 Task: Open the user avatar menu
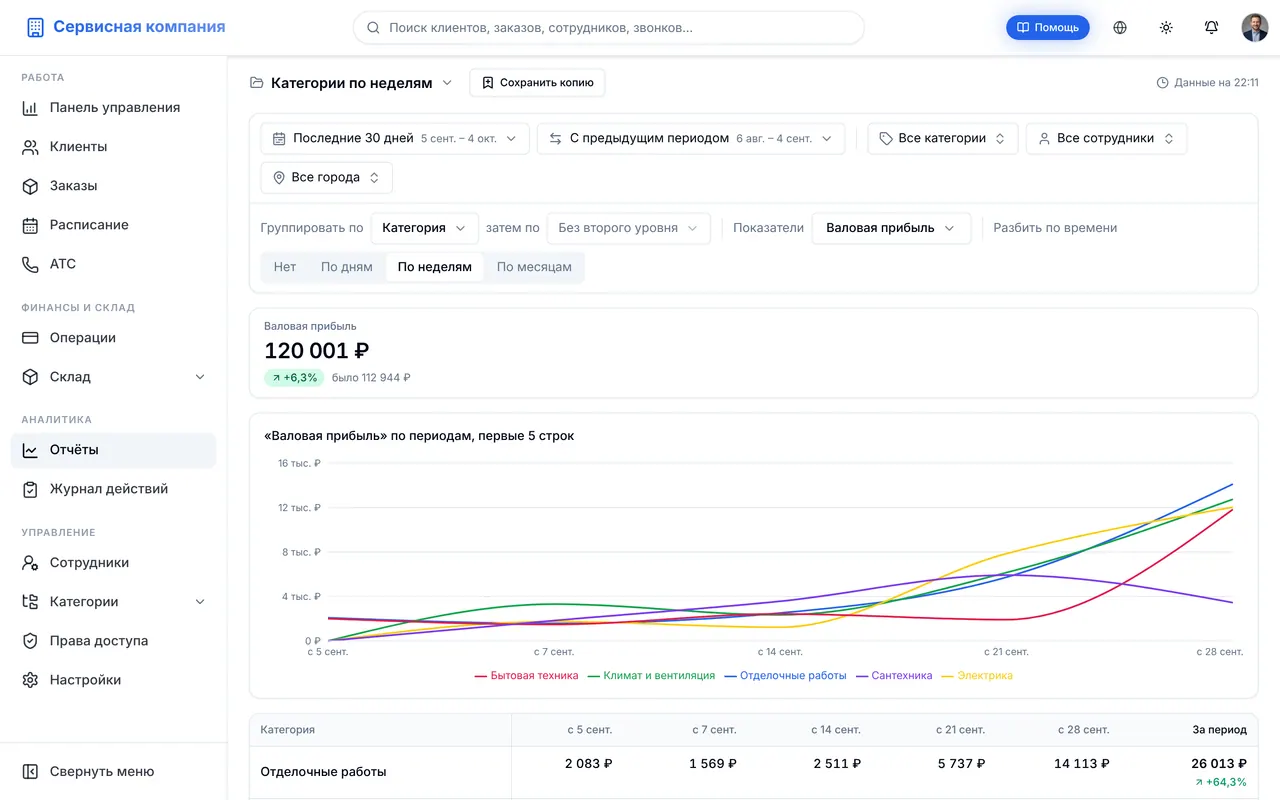coord(1255,28)
